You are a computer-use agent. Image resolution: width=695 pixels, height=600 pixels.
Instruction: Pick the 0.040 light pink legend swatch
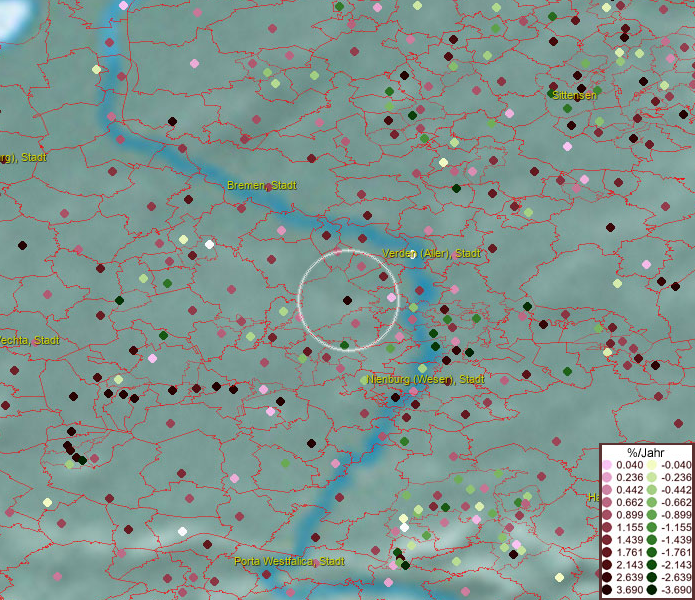pyautogui.click(x=608, y=465)
